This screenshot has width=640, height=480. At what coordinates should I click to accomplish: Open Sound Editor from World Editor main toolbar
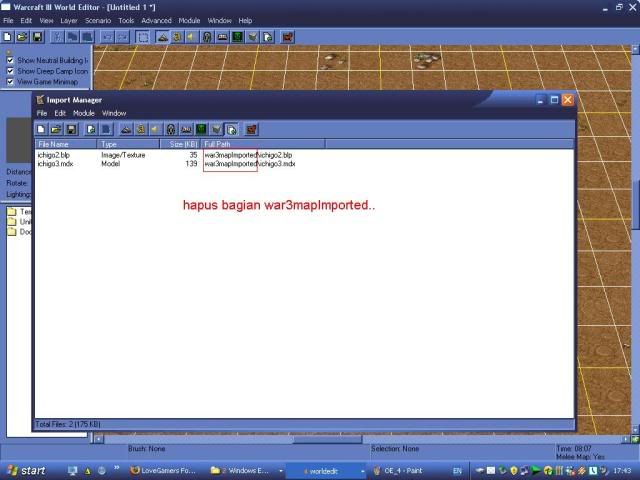coord(192,37)
